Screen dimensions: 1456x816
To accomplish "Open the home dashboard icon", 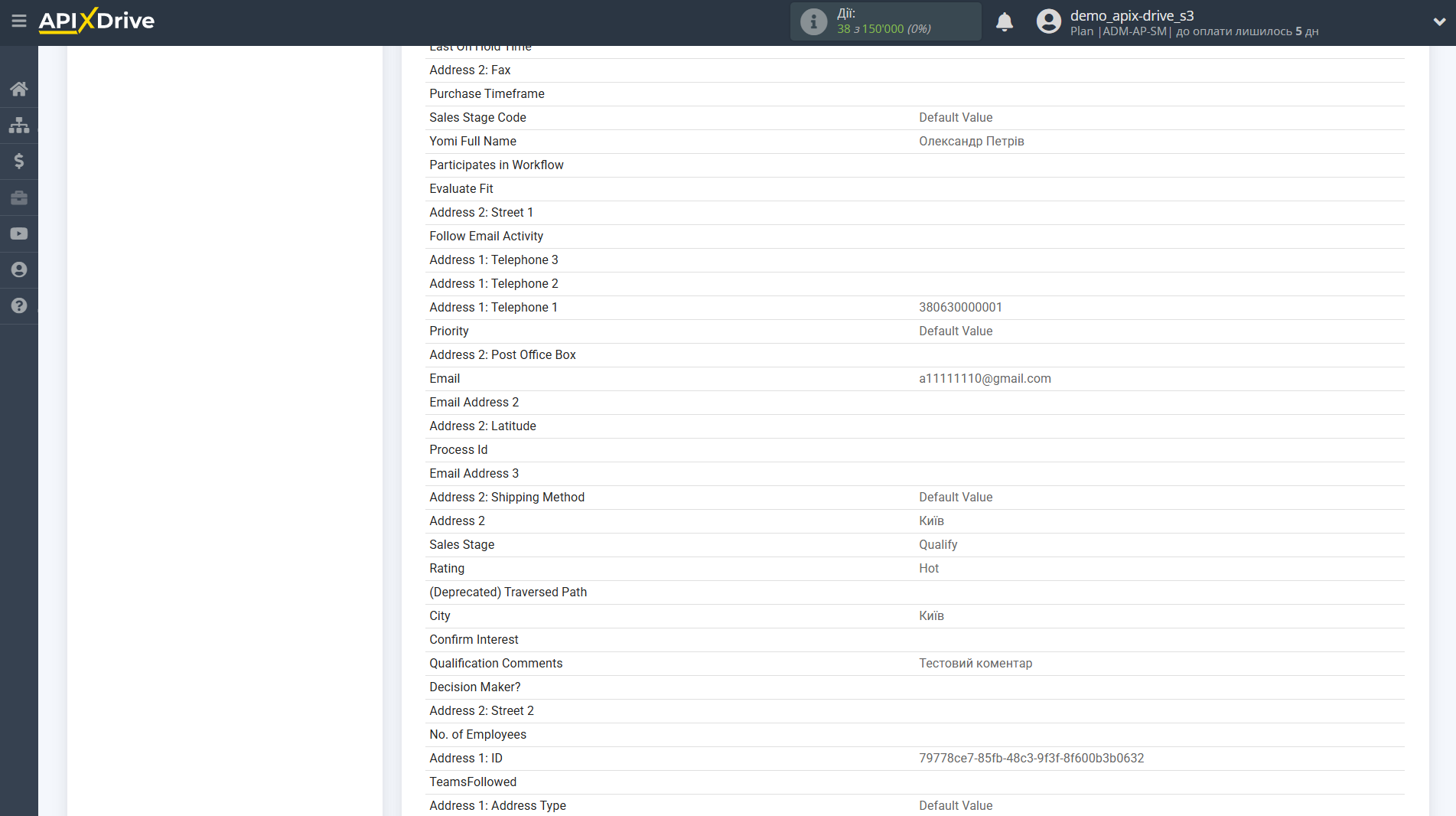I will click(19, 89).
